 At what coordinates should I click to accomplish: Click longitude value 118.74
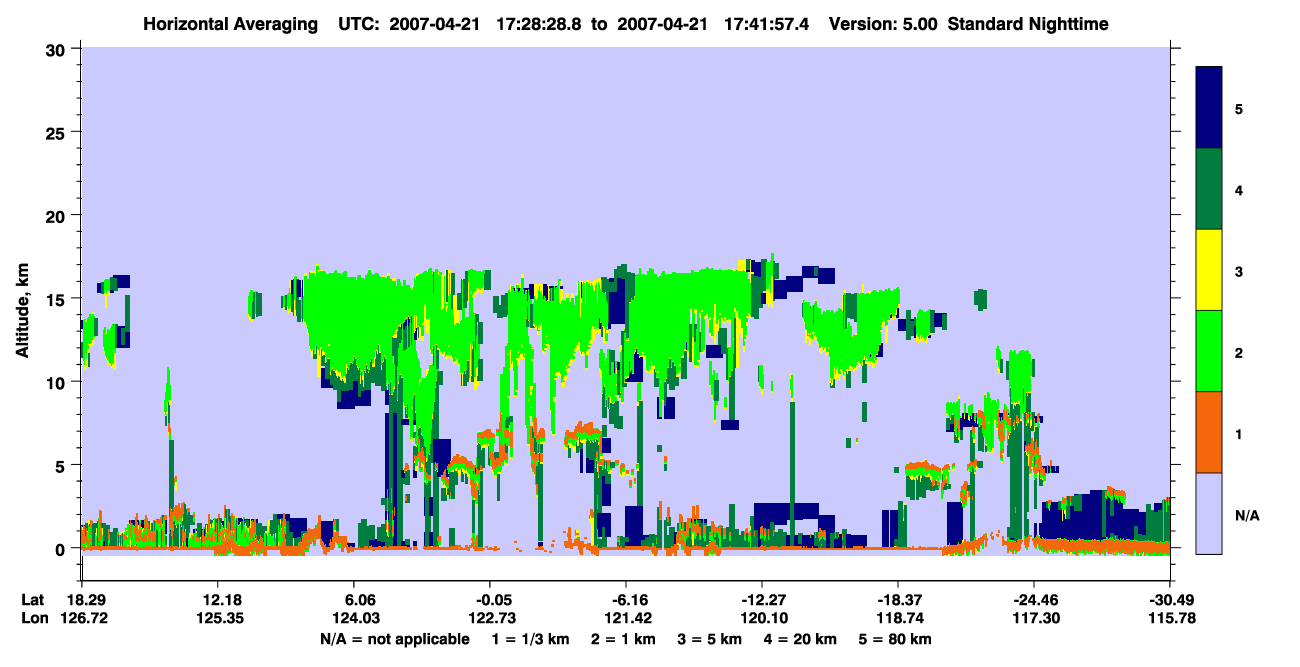pyautogui.click(x=898, y=619)
